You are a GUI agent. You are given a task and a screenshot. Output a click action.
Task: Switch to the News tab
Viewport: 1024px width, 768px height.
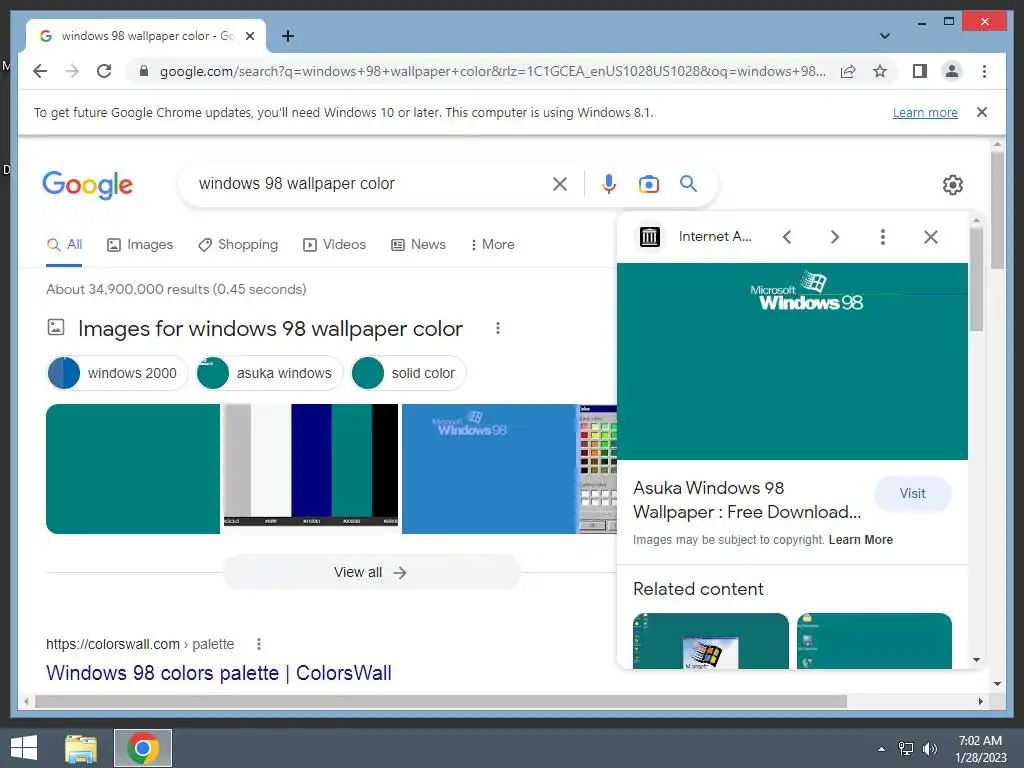point(418,245)
